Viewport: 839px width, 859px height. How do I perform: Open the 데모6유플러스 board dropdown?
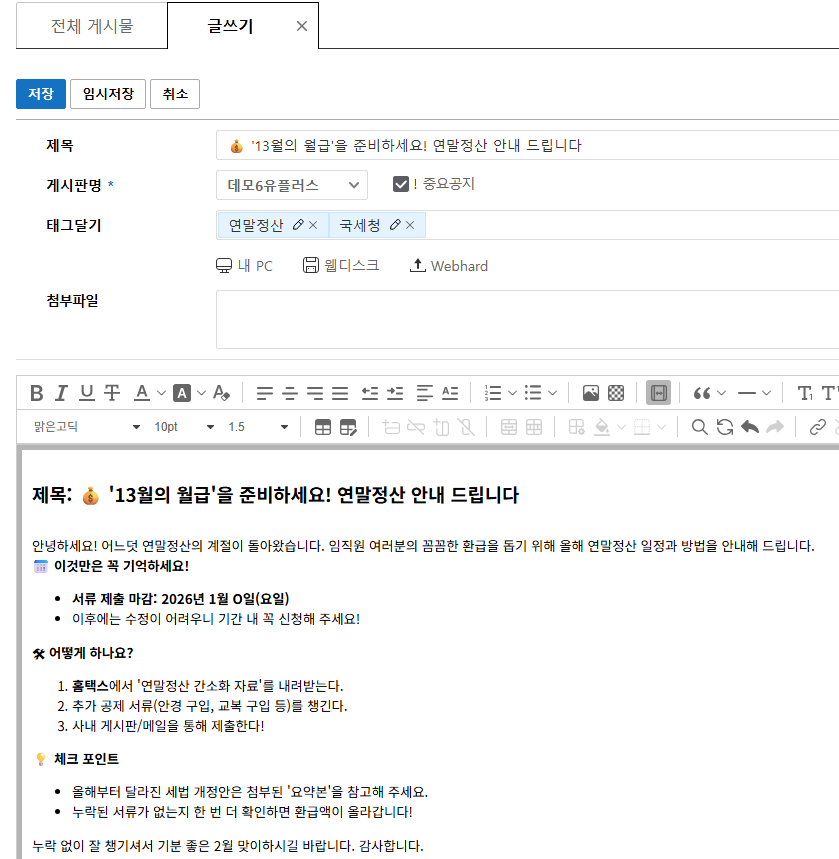pos(291,185)
